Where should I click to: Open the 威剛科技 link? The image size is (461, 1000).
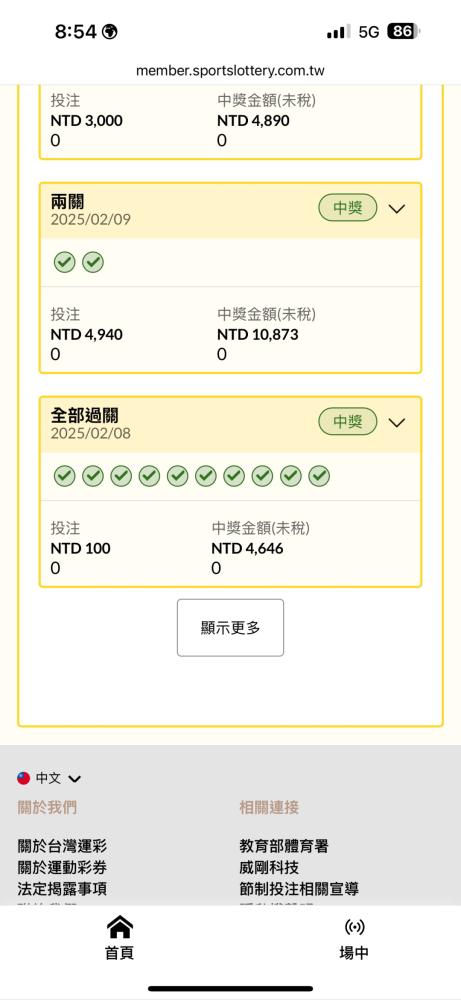pos(269,867)
